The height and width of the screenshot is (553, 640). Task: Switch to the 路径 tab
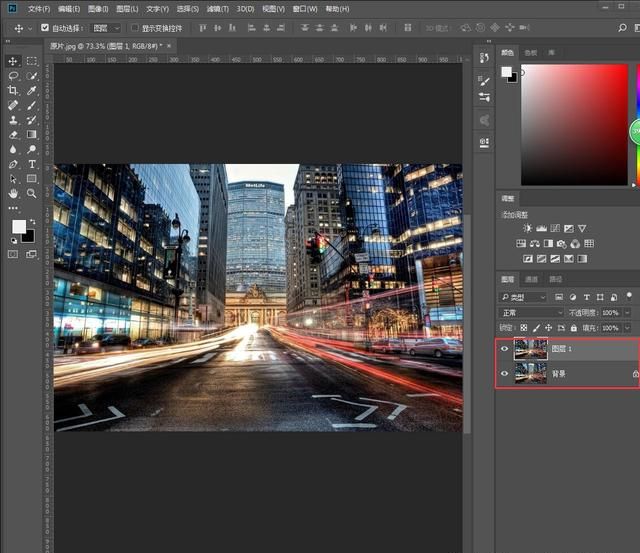(x=555, y=279)
